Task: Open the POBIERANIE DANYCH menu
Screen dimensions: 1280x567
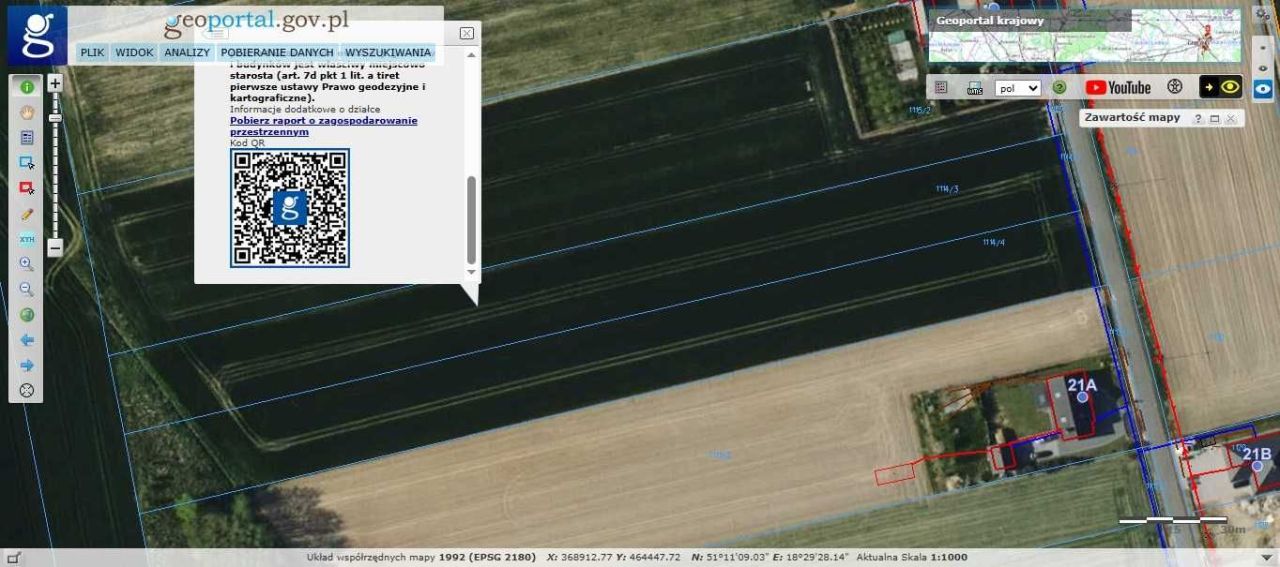Action: click(x=277, y=52)
